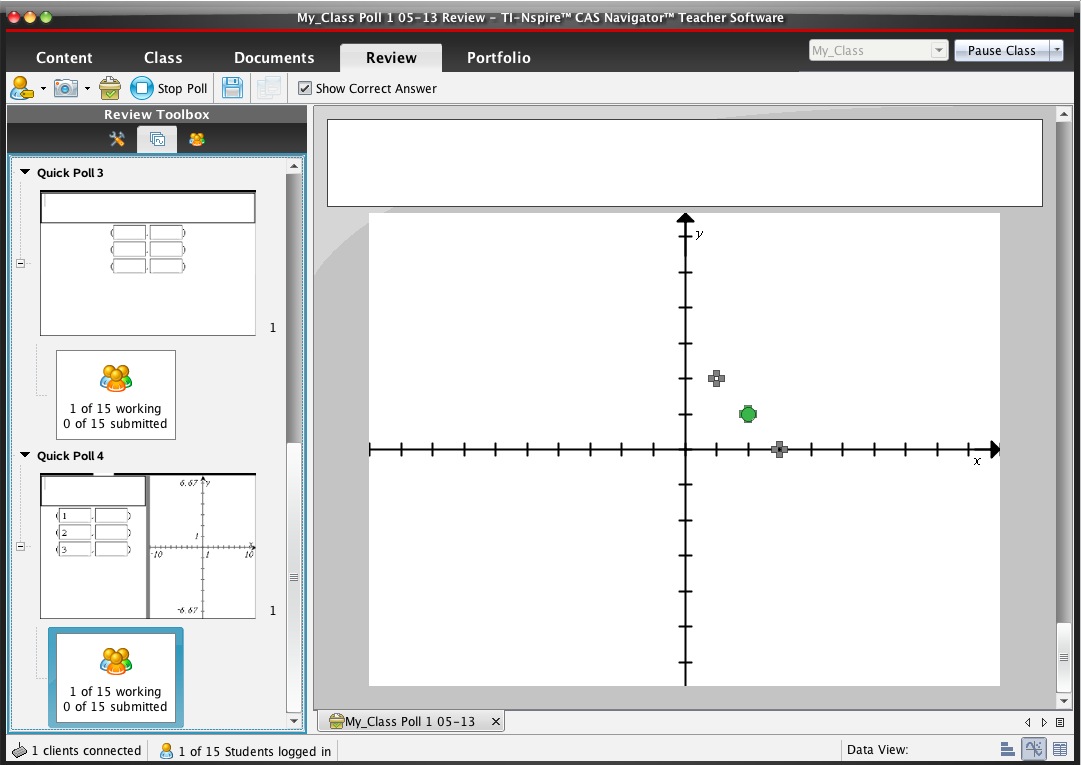Uncheck Show Correct Answer checkbox
The width and height of the screenshot is (1081, 765).
[305, 89]
